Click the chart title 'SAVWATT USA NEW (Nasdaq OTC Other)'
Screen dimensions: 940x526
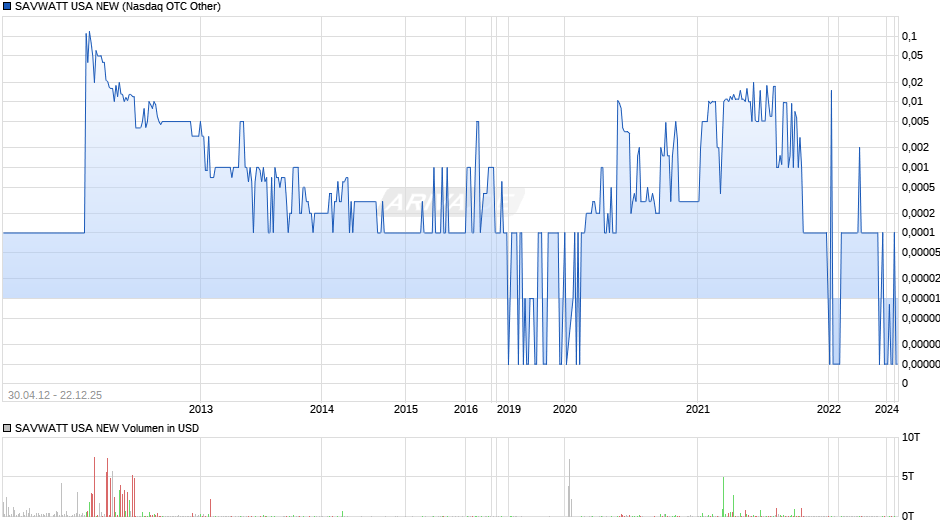point(118,7)
